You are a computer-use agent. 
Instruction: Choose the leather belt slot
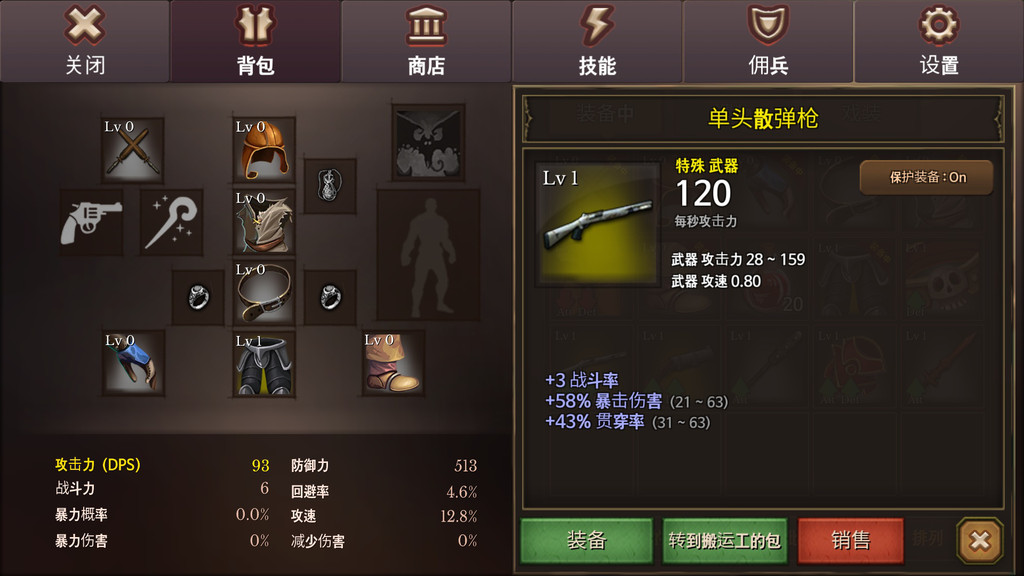[264, 293]
